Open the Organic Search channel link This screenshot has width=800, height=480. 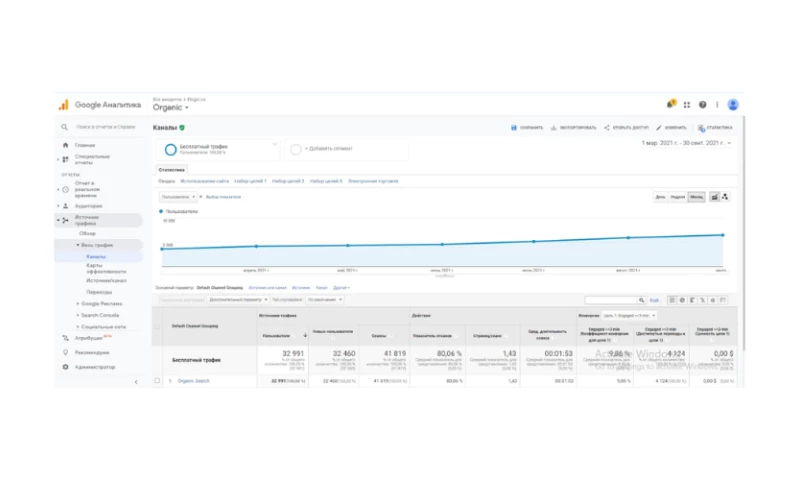(x=194, y=380)
